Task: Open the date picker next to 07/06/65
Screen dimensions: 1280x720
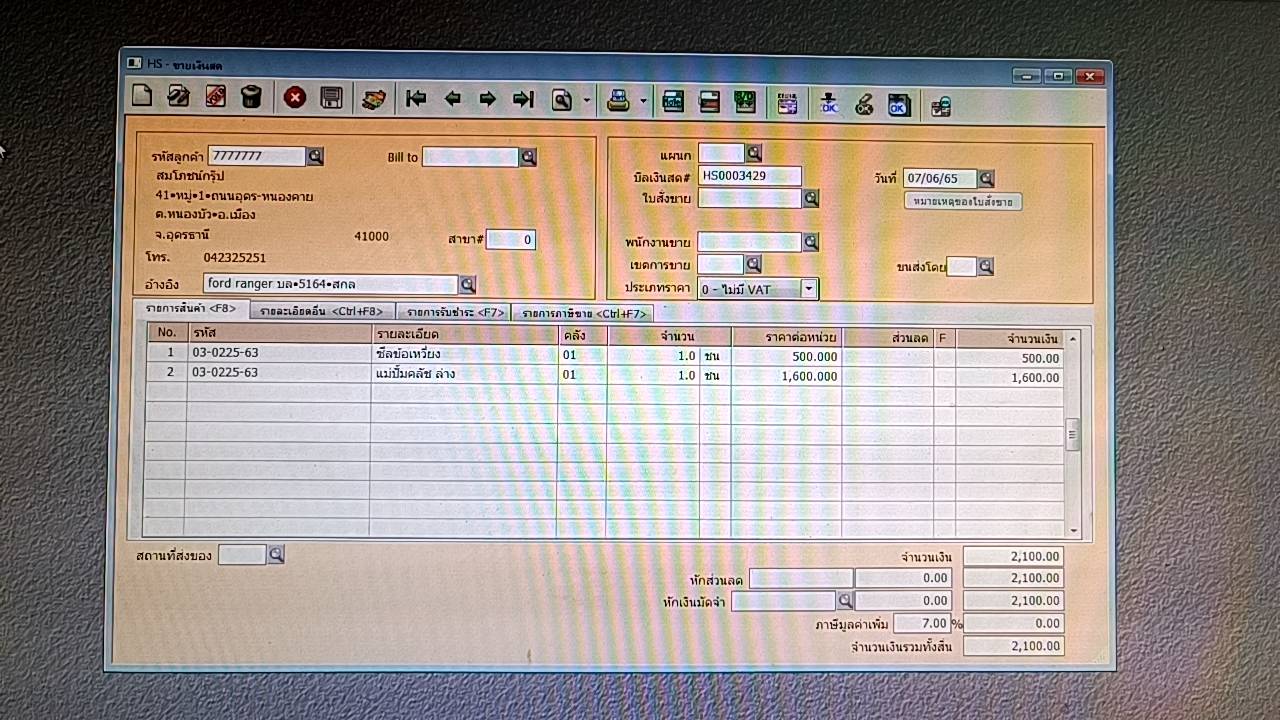Action: click(986, 179)
